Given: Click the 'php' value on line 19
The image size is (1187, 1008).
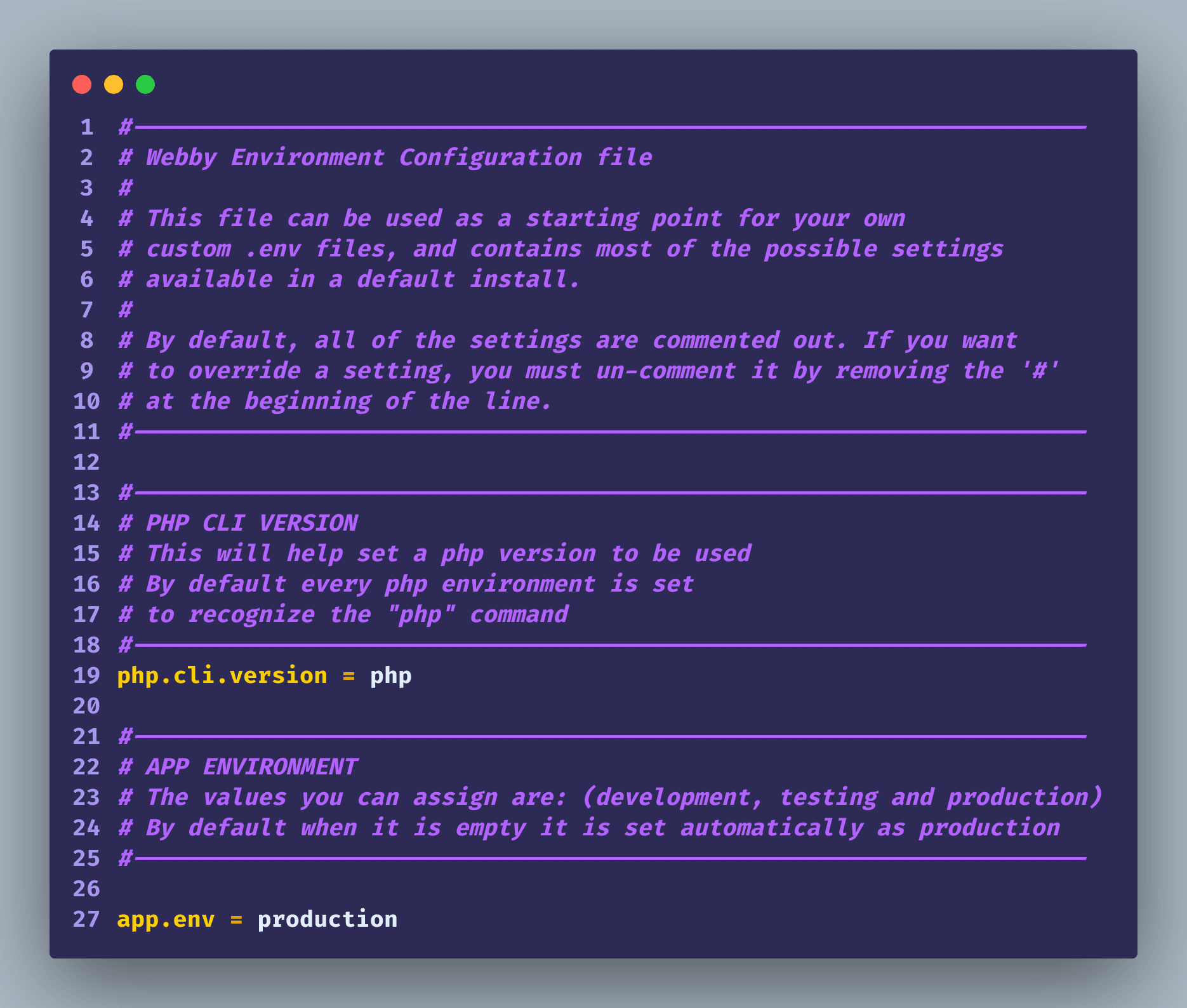Looking at the screenshot, I should 391,677.
